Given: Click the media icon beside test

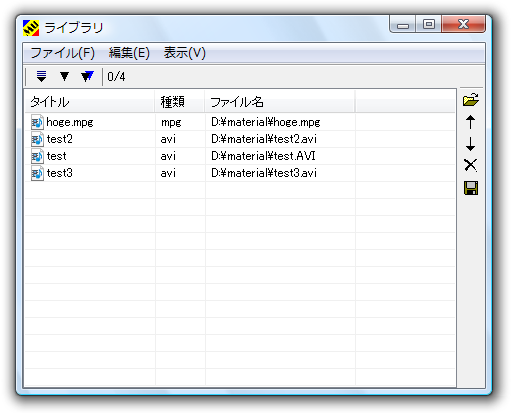Looking at the screenshot, I should tap(37, 156).
